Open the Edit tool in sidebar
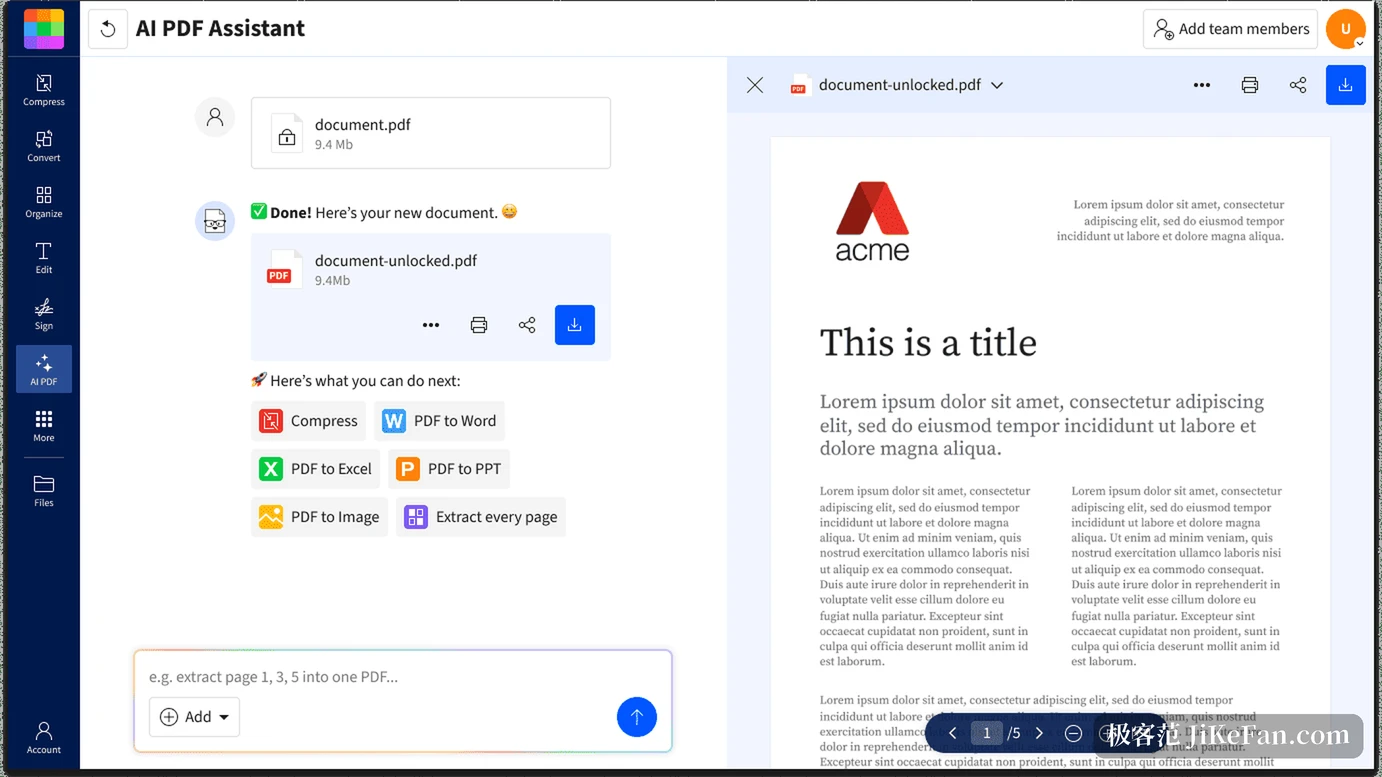 44,258
